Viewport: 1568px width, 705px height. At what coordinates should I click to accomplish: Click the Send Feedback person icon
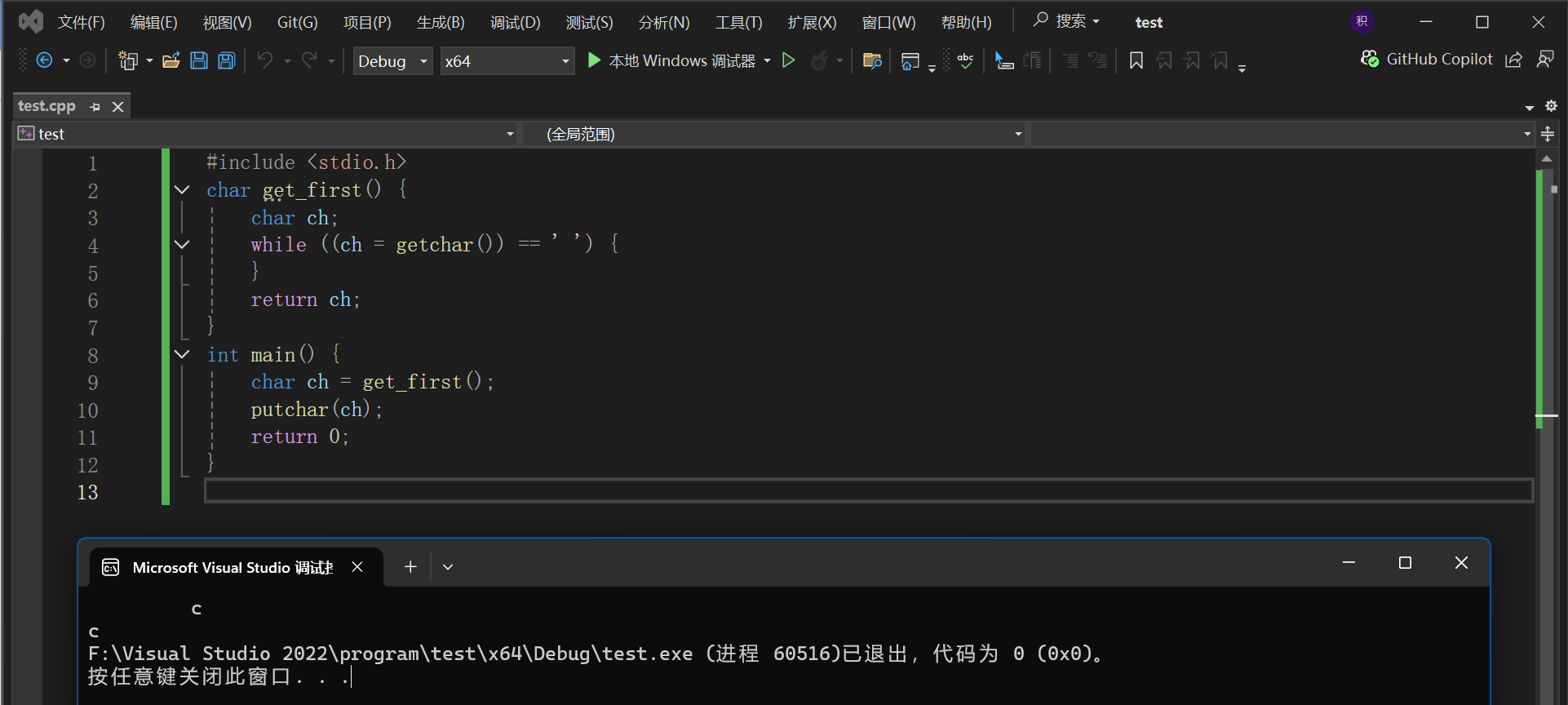pyautogui.click(x=1545, y=60)
